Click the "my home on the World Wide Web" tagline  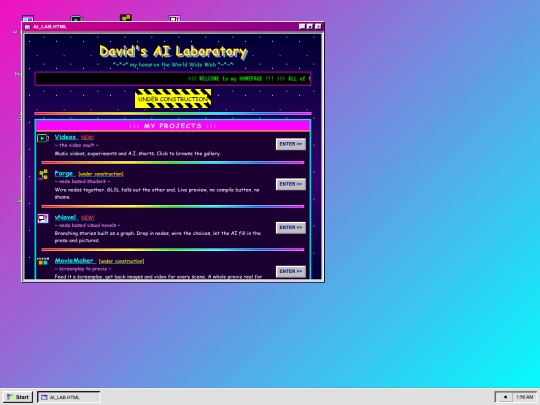click(173, 65)
